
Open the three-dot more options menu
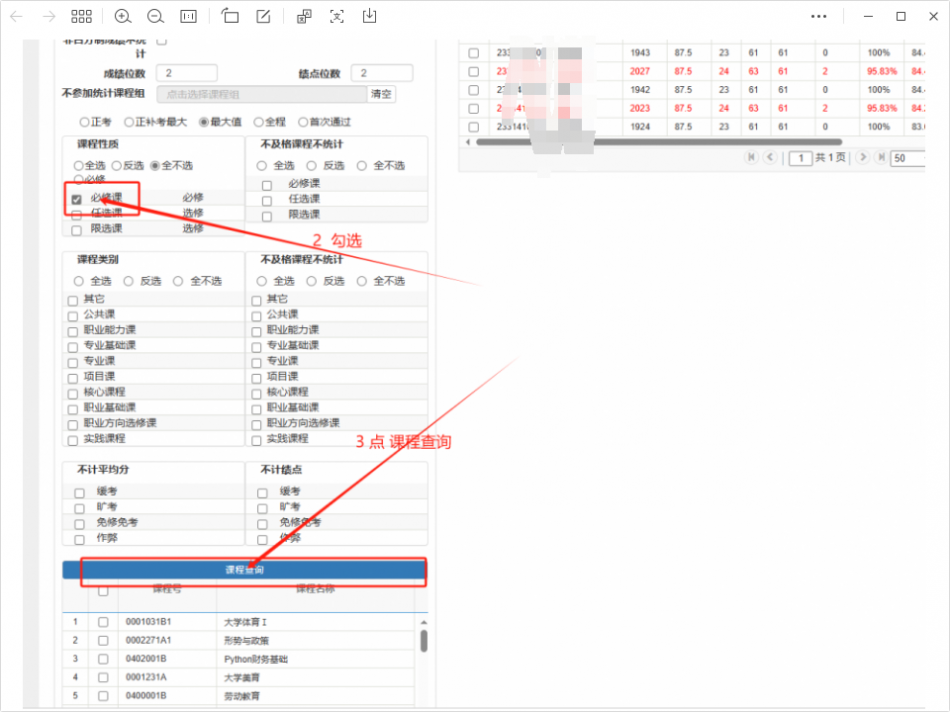(819, 16)
